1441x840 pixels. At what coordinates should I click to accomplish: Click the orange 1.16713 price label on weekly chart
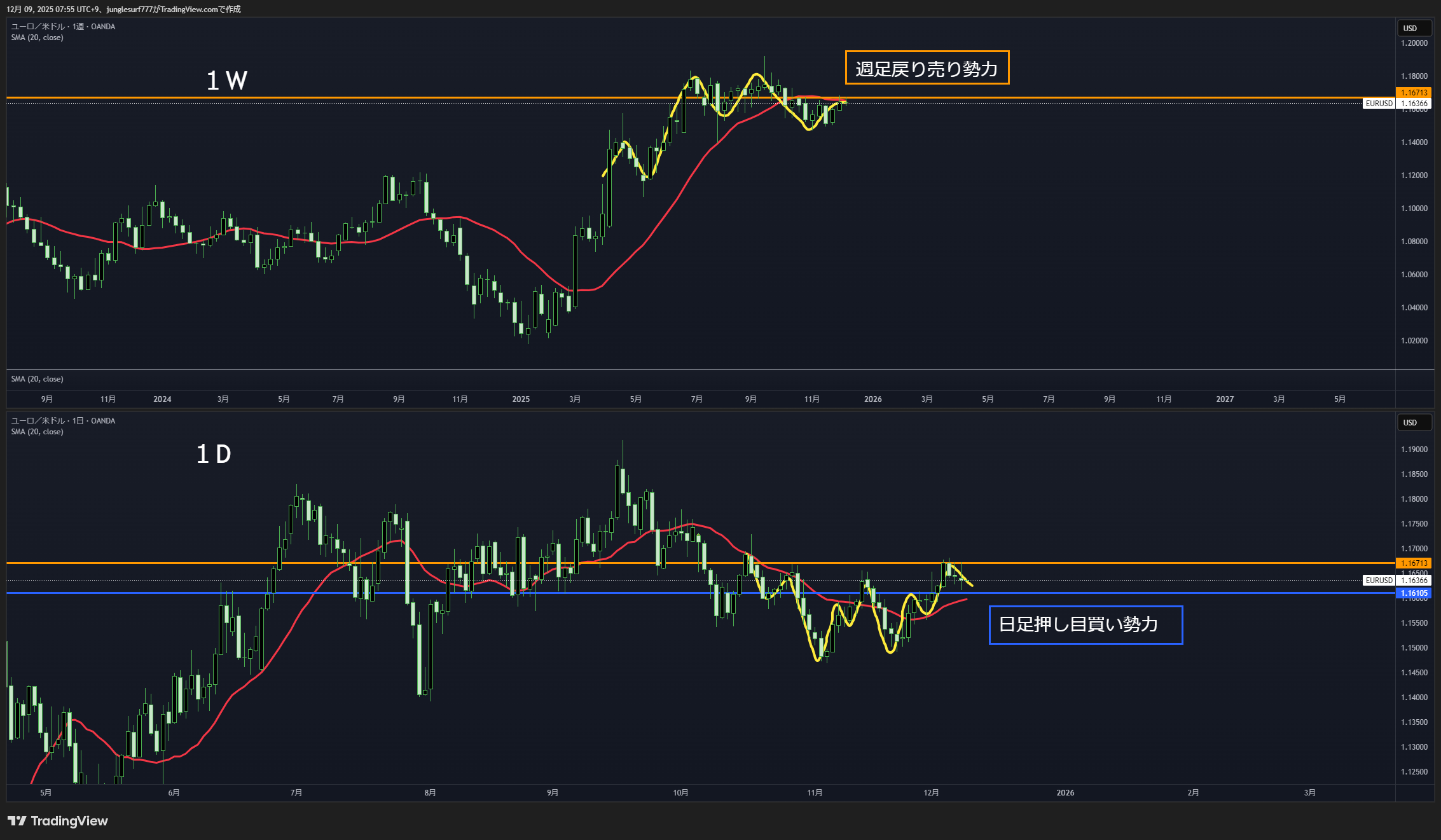point(1414,93)
